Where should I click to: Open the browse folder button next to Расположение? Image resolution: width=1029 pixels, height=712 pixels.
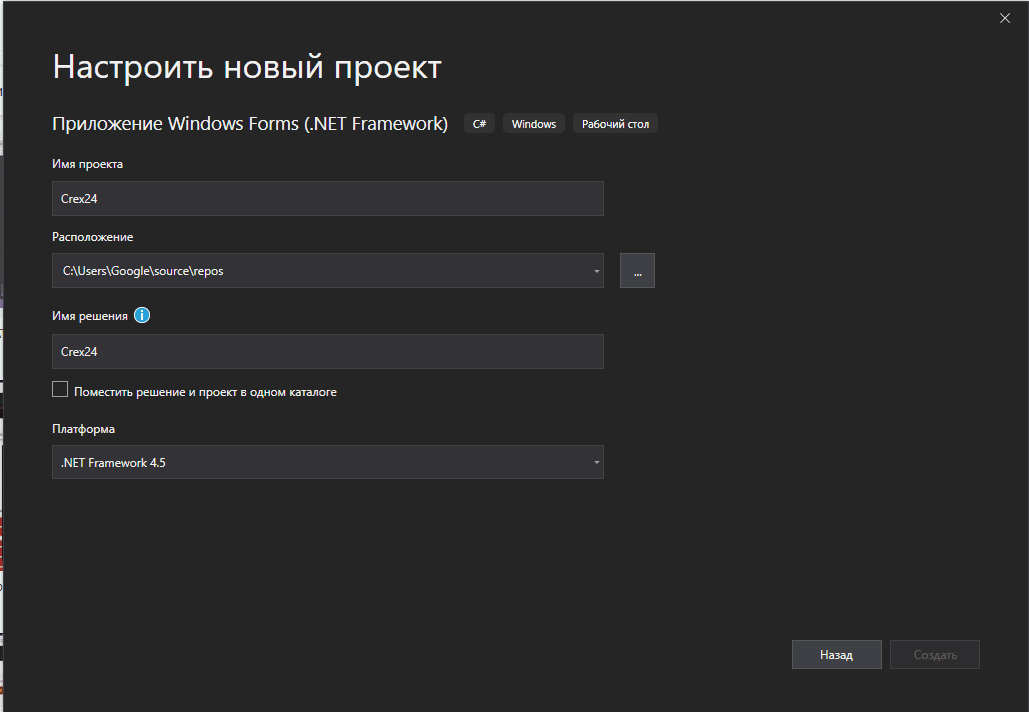[637, 270]
